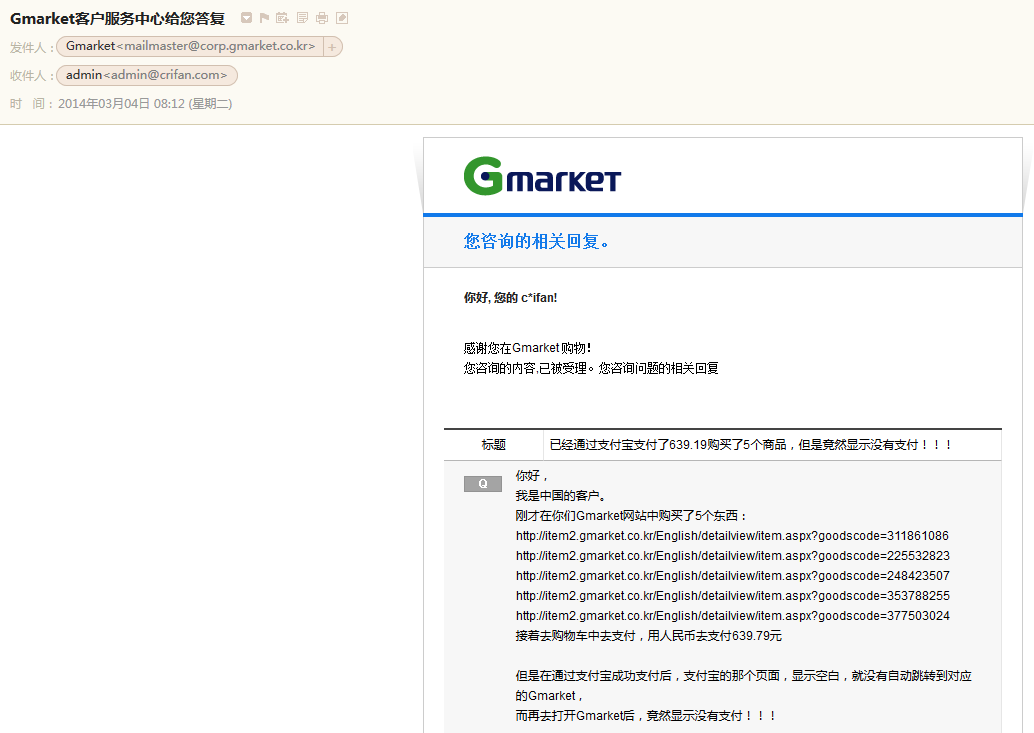Click recipient chip admin@crifan.com
Image resolution: width=1034 pixels, height=733 pixels.
pos(146,75)
